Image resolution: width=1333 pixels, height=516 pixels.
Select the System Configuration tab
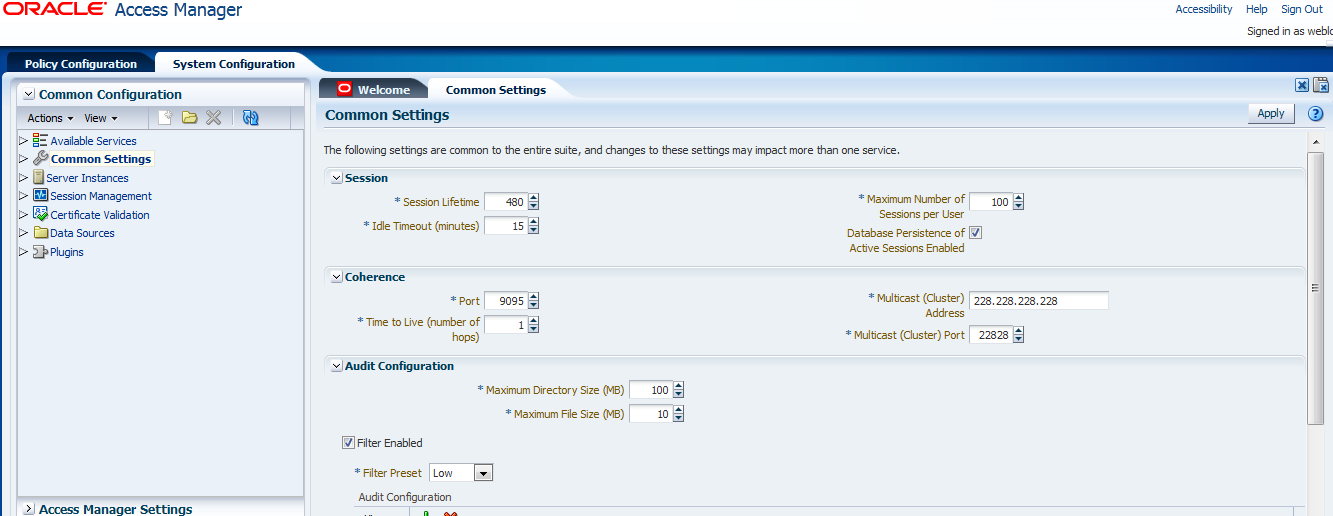[x=234, y=64]
